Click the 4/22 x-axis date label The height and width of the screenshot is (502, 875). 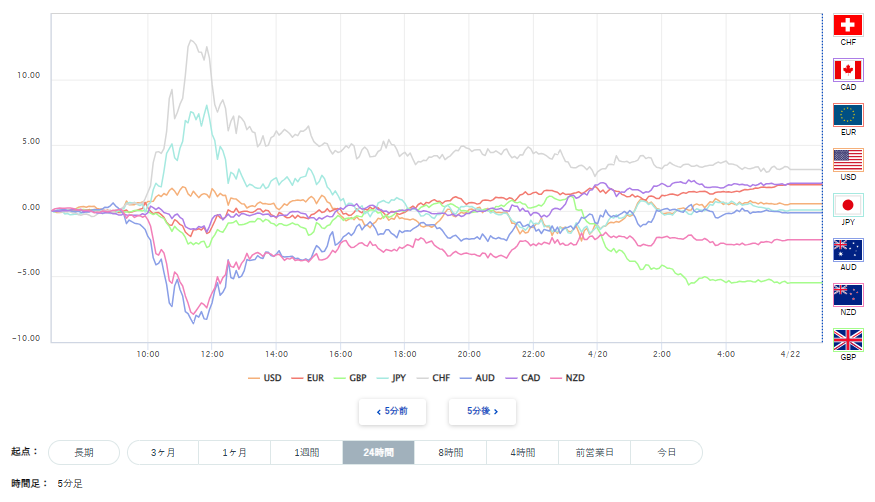790,354
